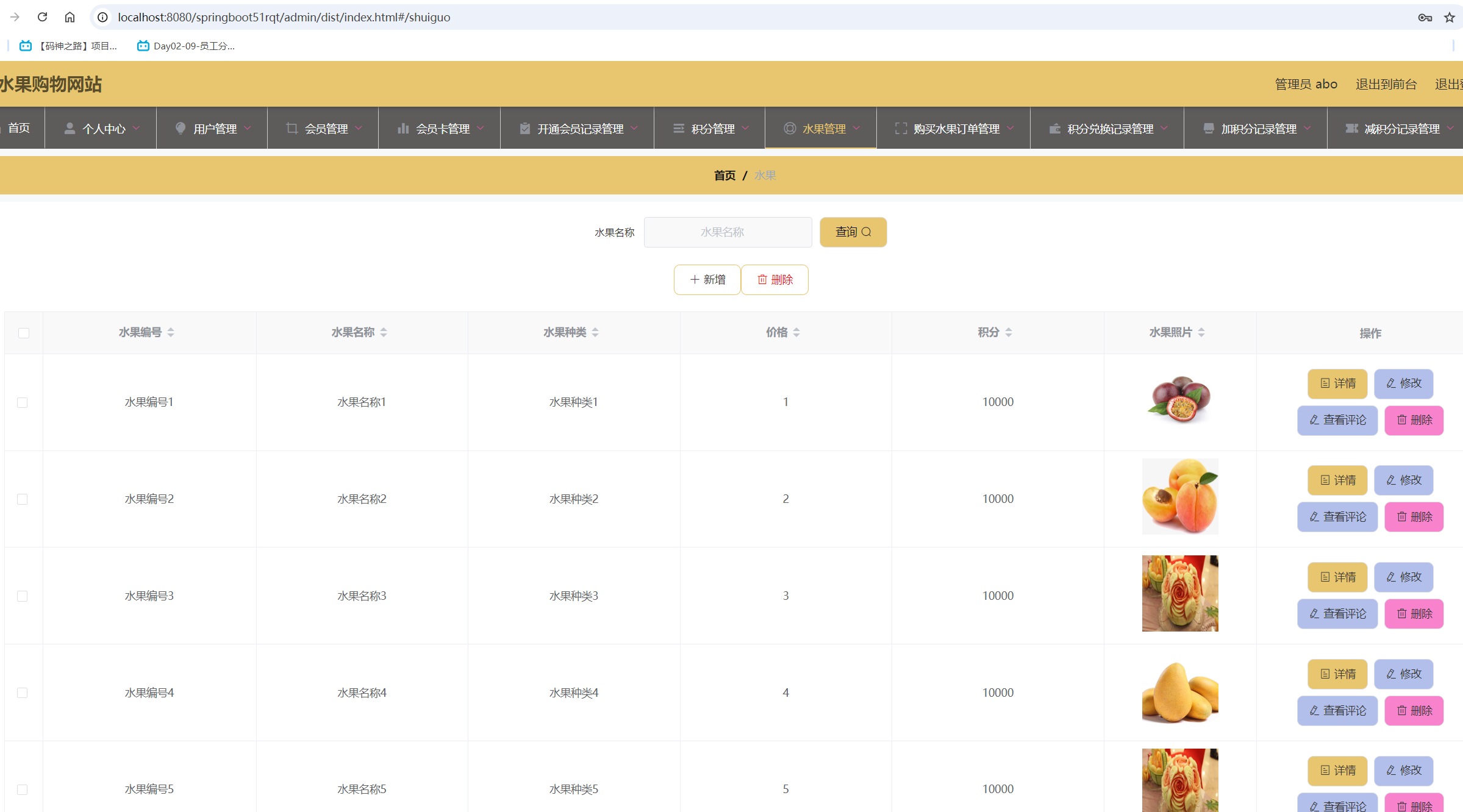Click the browser reload icon
The width and height of the screenshot is (1463, 812).
click(42, 17)
